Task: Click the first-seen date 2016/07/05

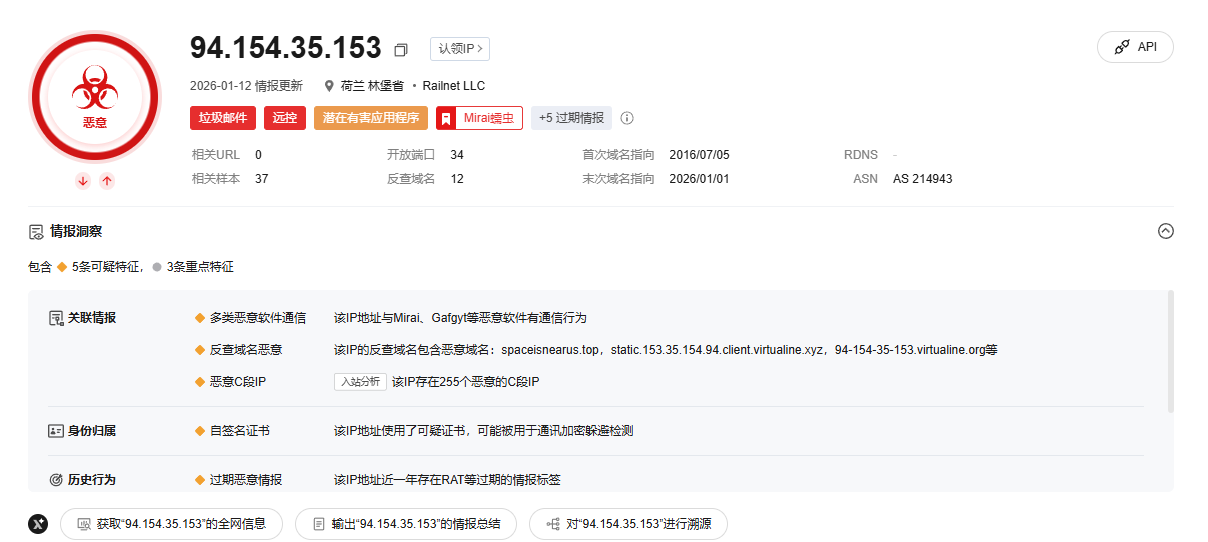Action: (700, 155)
